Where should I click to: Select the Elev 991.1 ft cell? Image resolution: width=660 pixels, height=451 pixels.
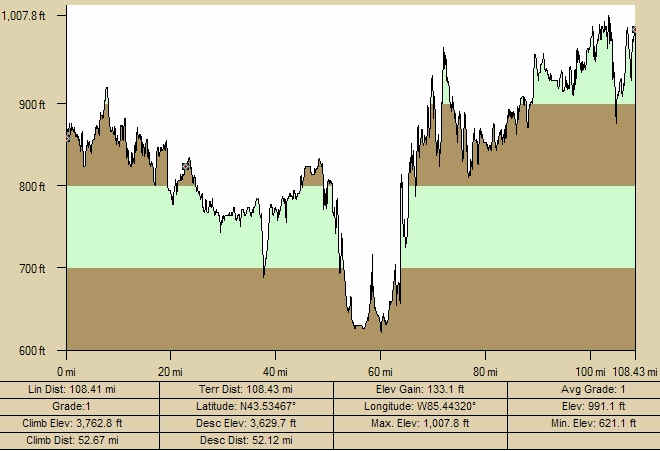click(x=583, y=406)
